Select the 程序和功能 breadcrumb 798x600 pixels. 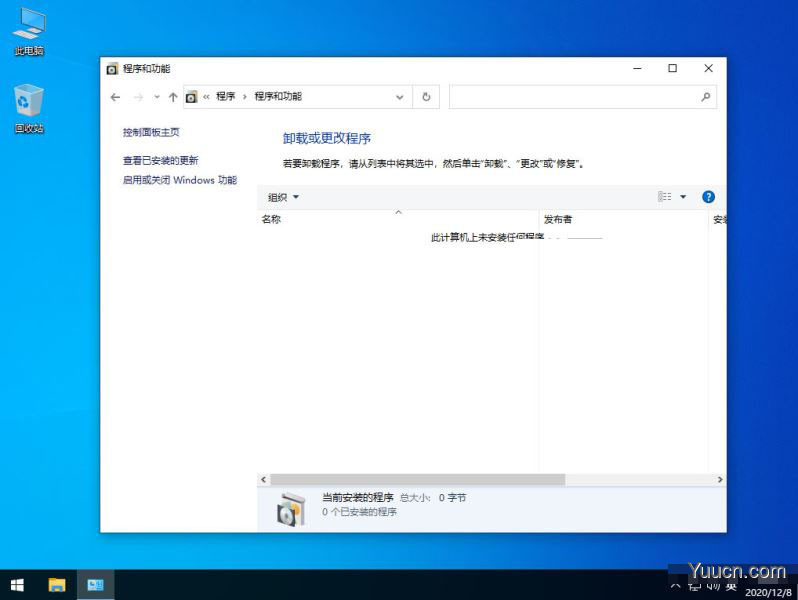pyautogui.click(x=278, y=97)
